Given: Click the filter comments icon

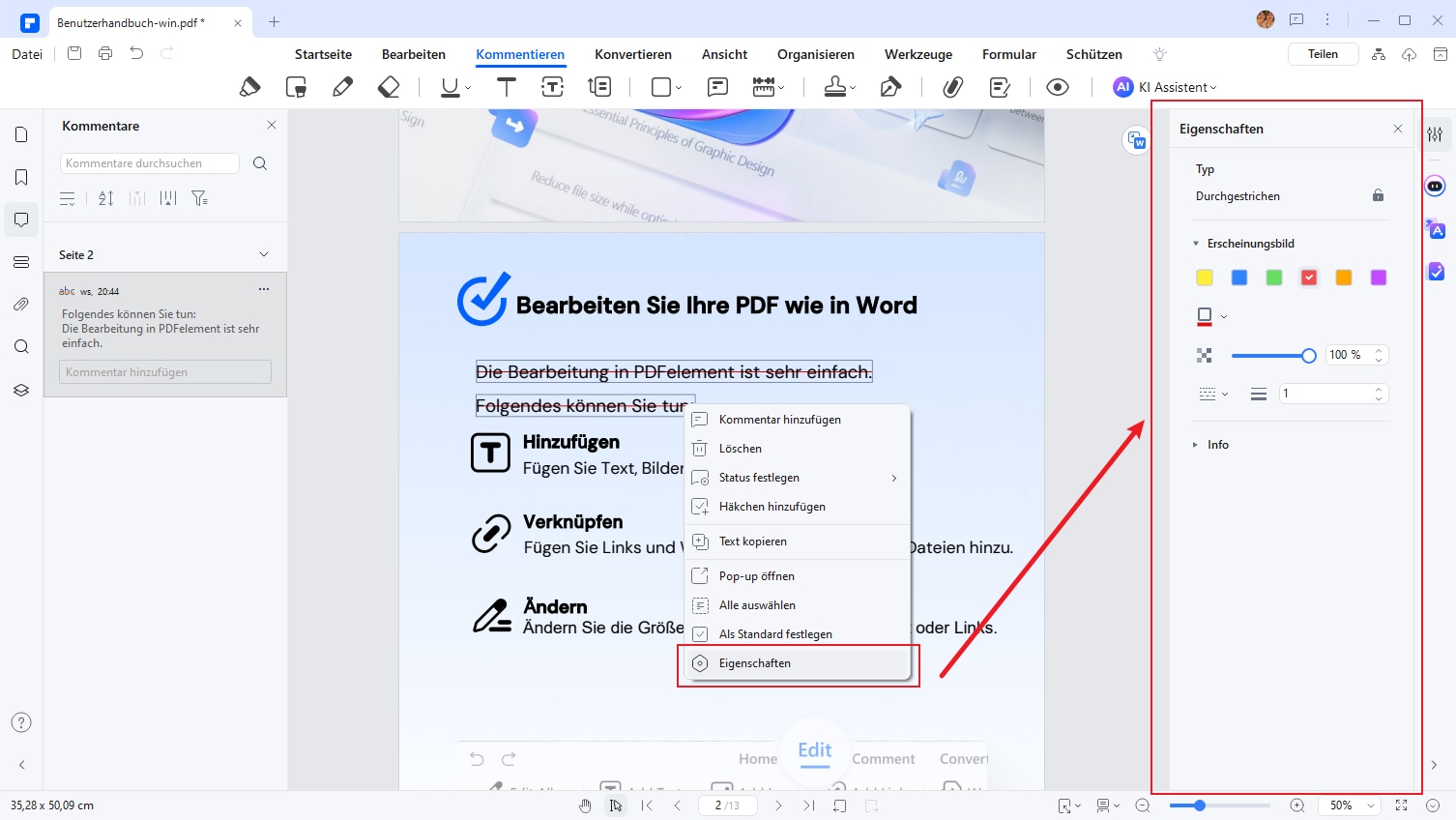Looking at the screenshot, I should 199,198.
